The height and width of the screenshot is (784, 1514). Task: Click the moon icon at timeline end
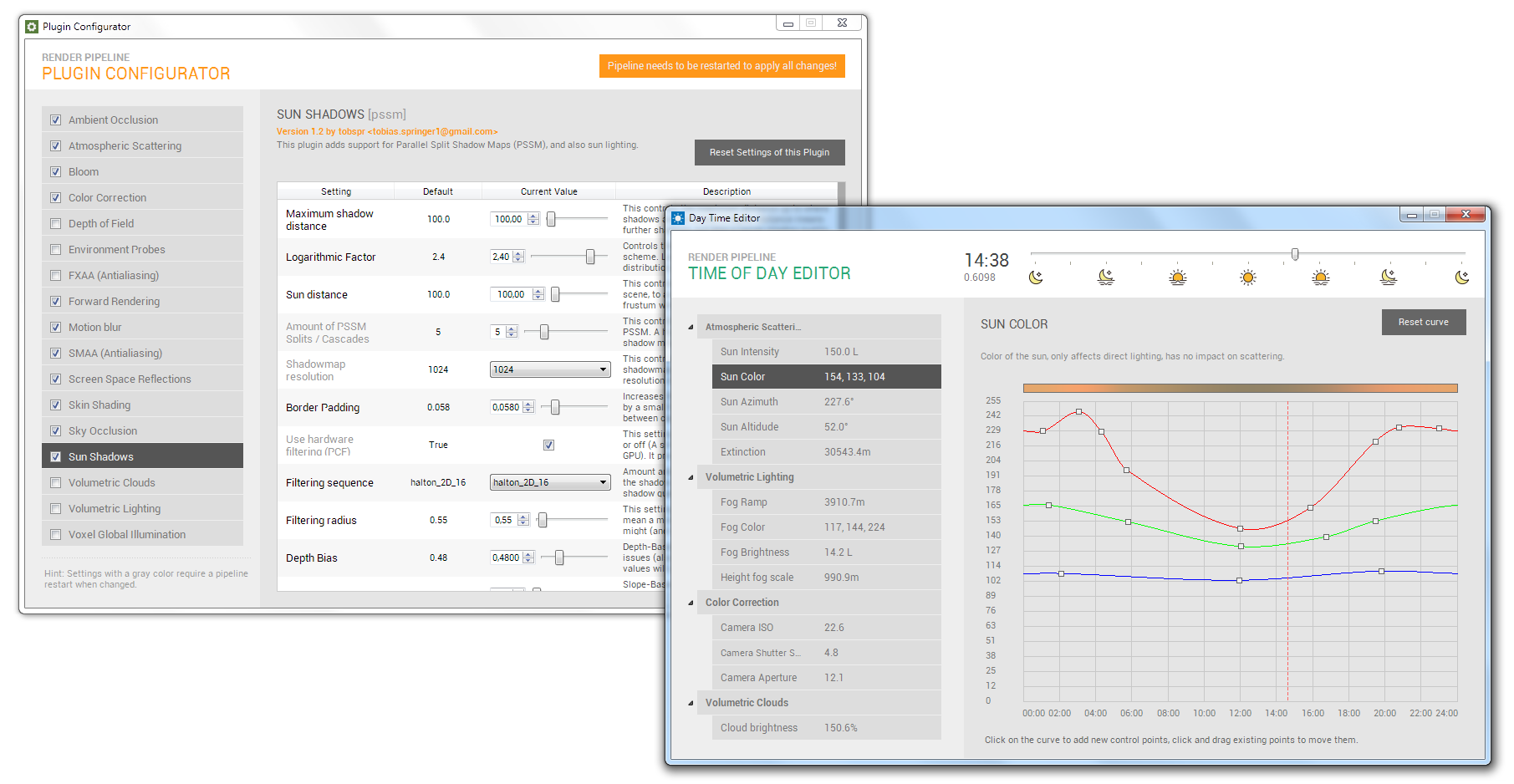(1461, 277)
